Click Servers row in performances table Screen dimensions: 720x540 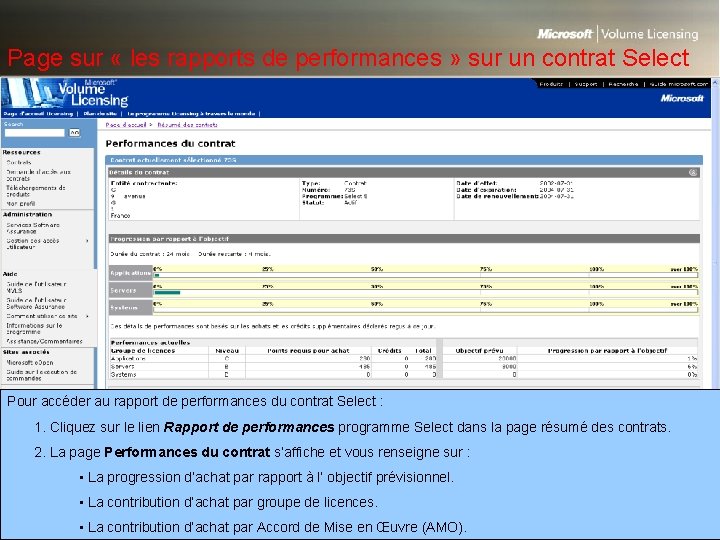tap(404, 367)
